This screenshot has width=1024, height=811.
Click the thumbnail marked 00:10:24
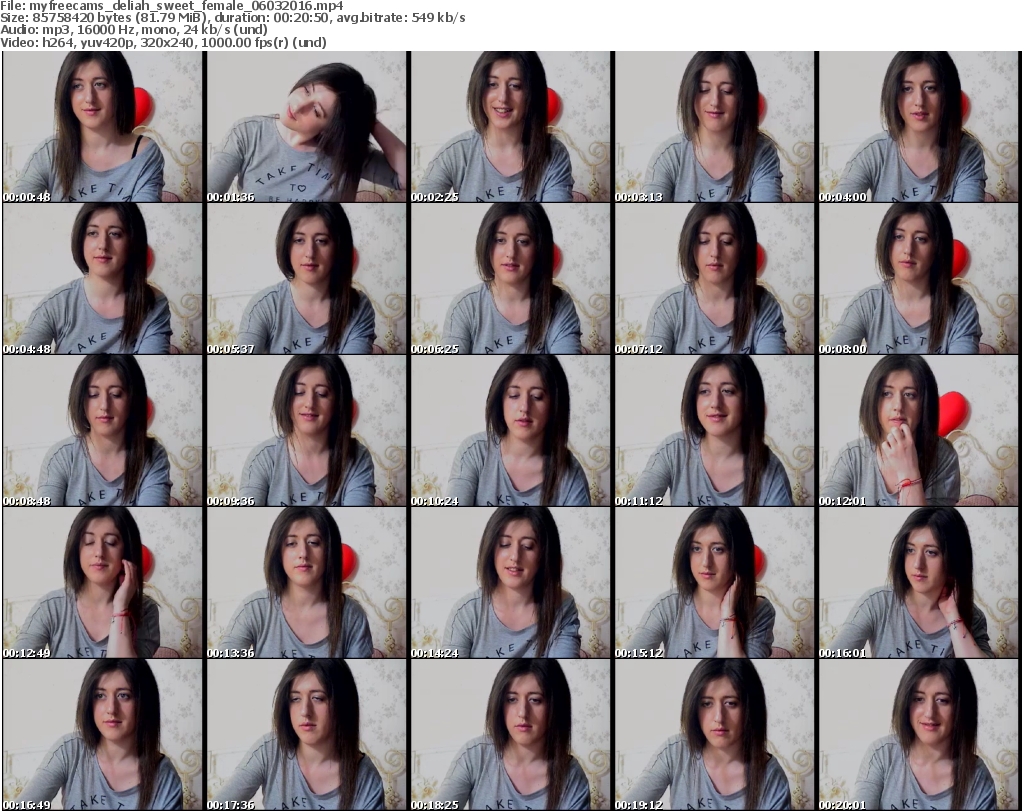pos(511,430)
